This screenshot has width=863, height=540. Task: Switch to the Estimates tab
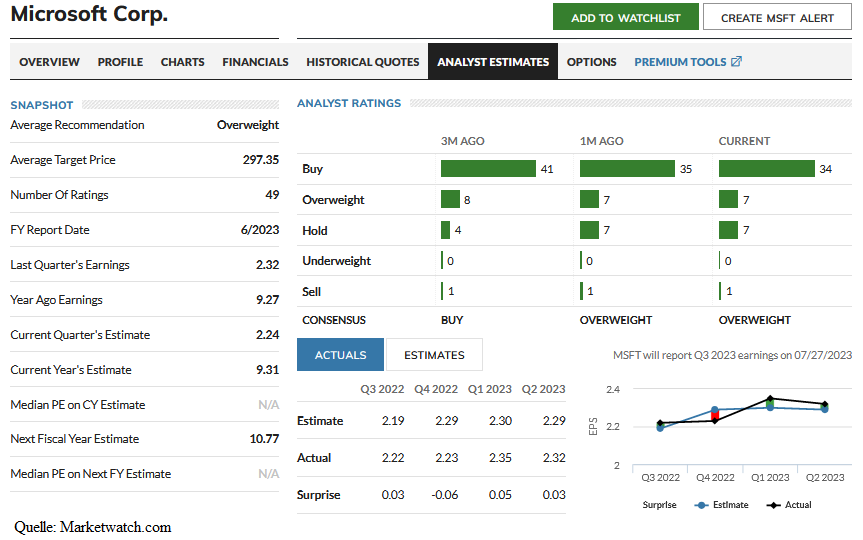[x=434, y=354]
